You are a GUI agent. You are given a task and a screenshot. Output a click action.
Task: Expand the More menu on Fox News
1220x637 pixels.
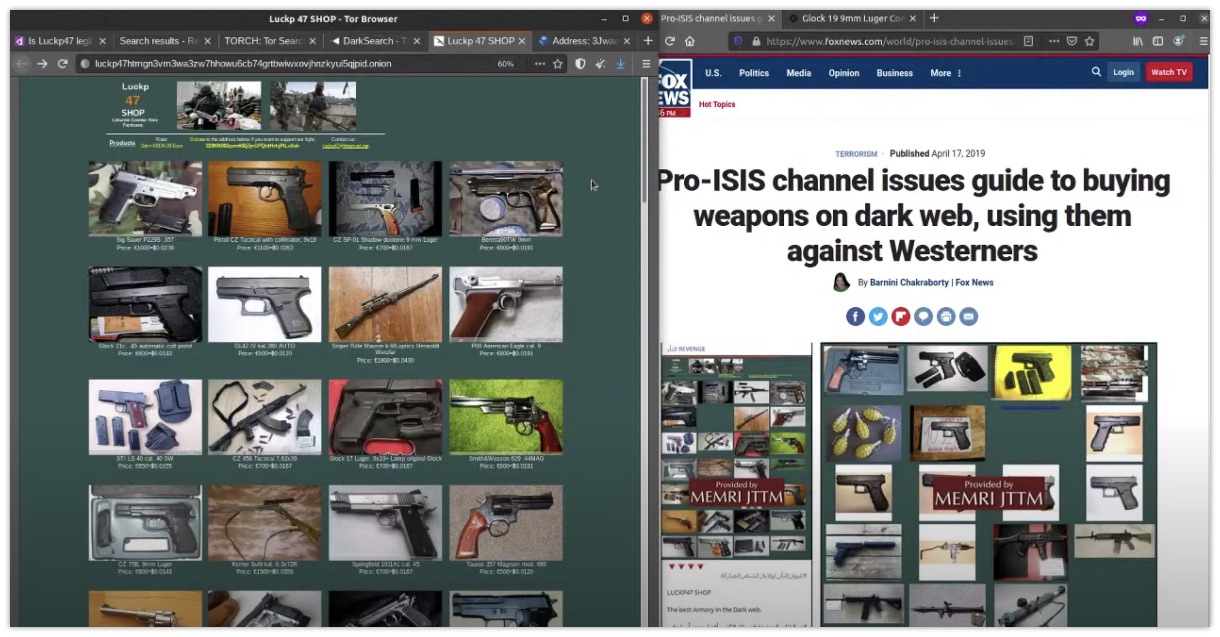click(945, 73)
